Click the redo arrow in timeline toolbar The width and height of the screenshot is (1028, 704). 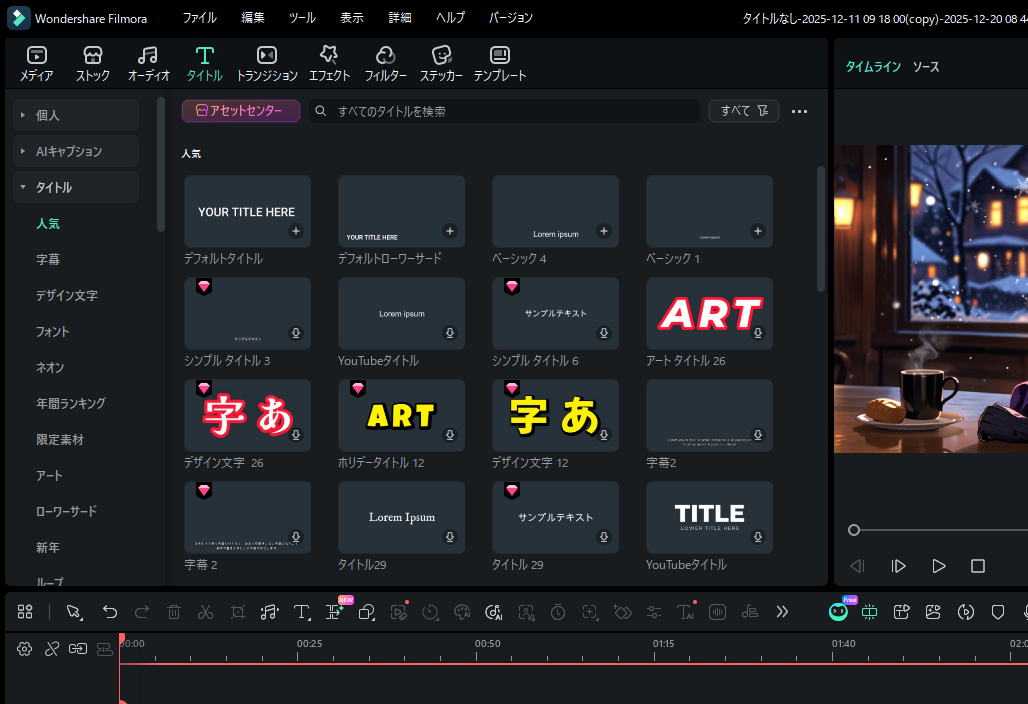tap(142, 612)
